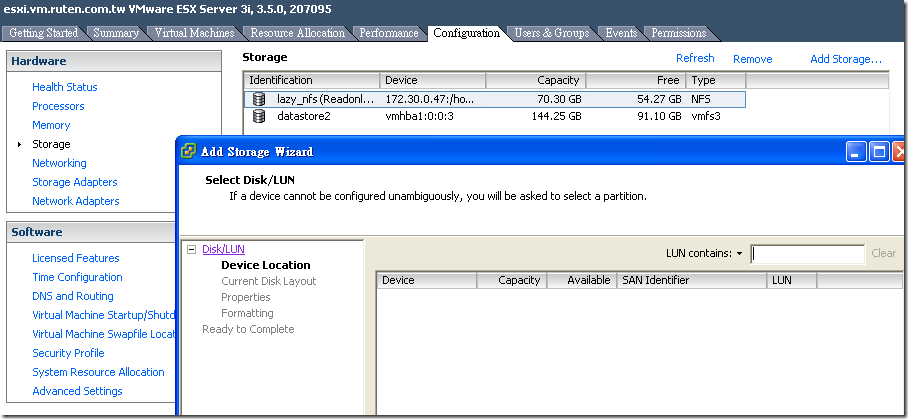Open the Virtual Machines tab
Viewport: 908px width, 419px height.
(194, 33)
